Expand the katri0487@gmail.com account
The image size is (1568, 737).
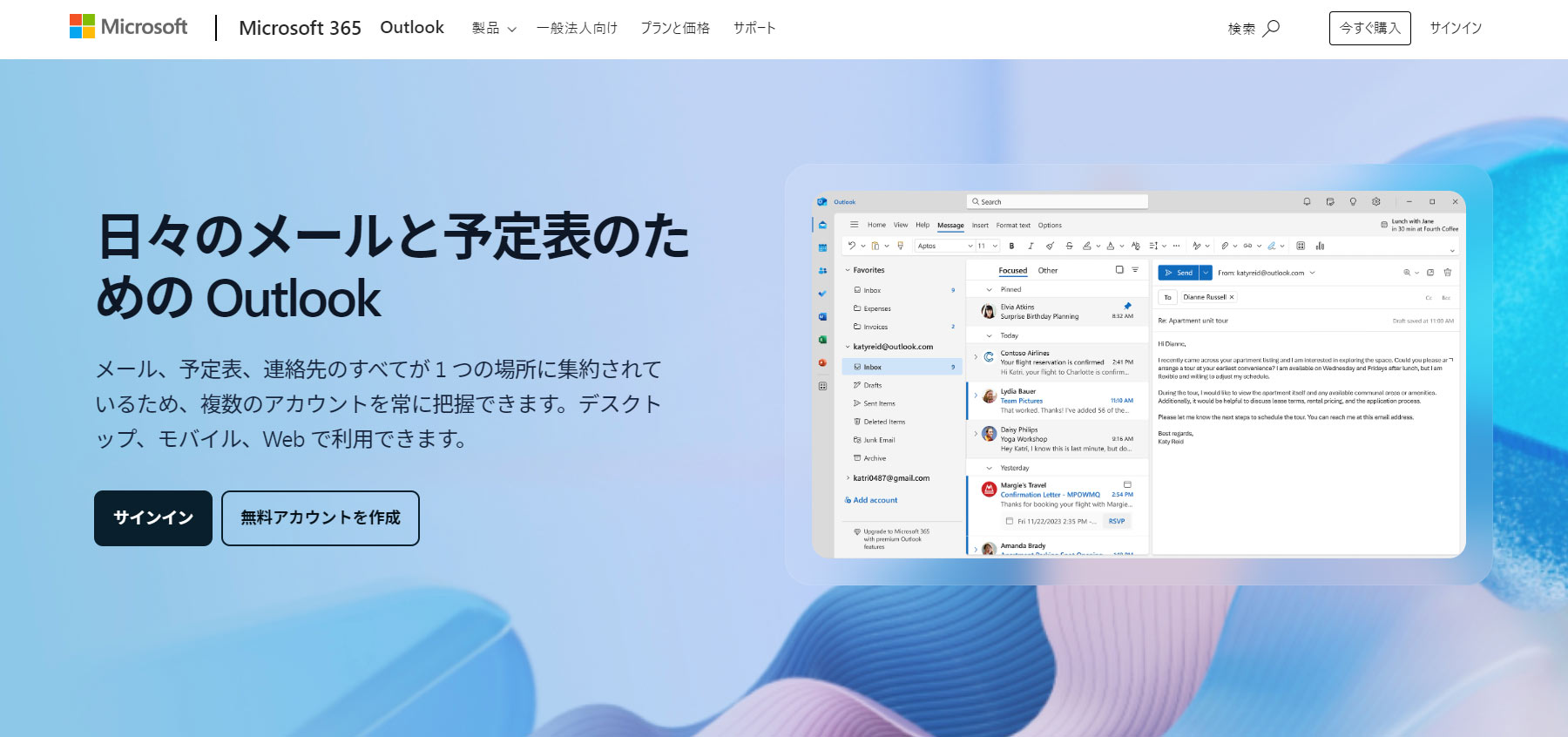point(848,478)
